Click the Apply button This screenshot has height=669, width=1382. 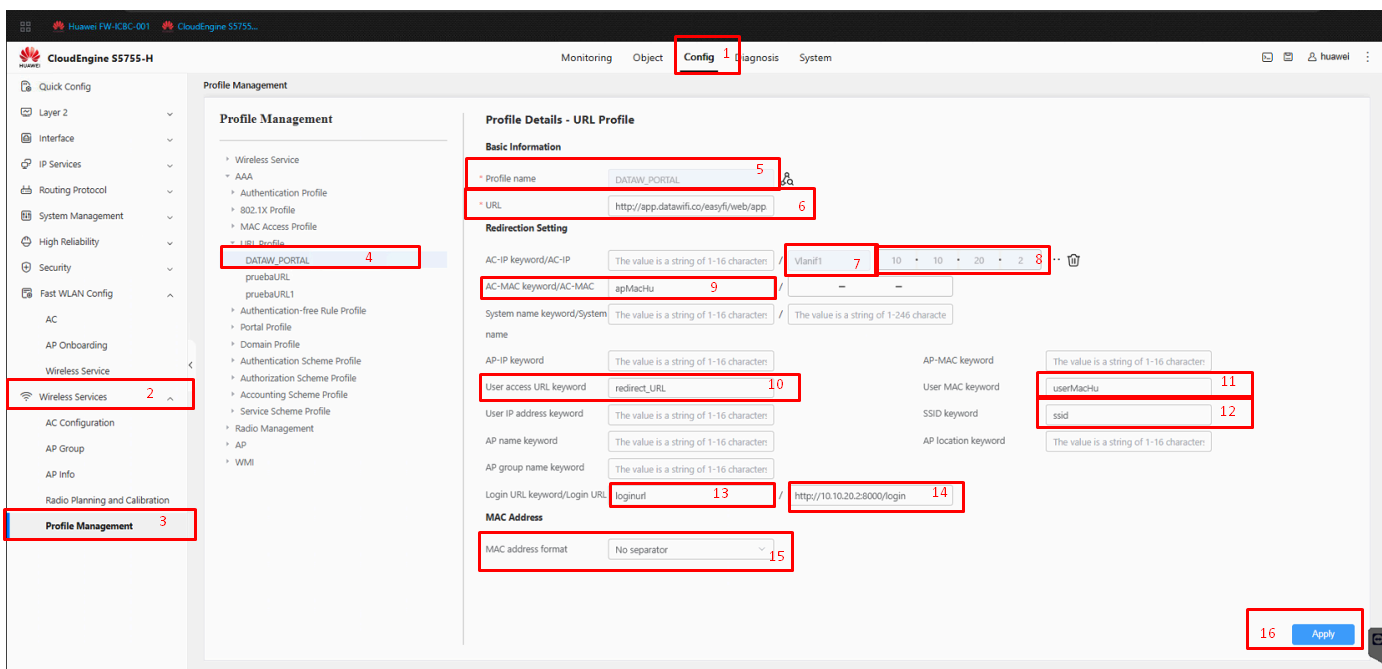coord(1323,634)
